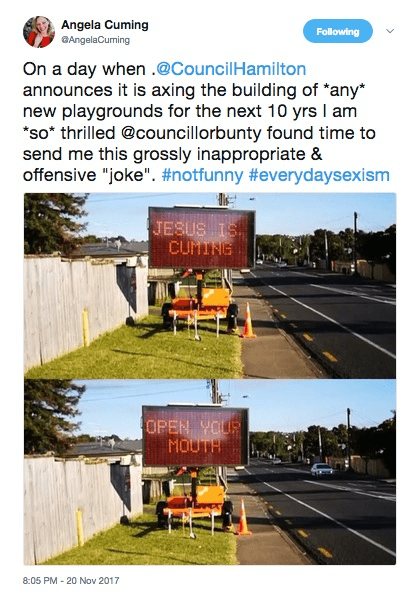Click the 'OPEN YOUR MOUTH' sign board
Viewport: 416px width, 593px height.
[196, 436]
